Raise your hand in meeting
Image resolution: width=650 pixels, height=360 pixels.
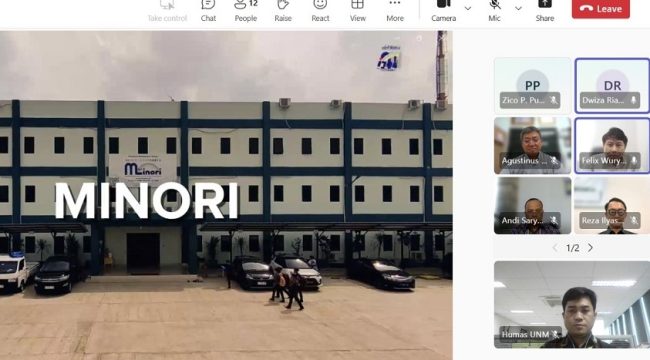(283, 11)
